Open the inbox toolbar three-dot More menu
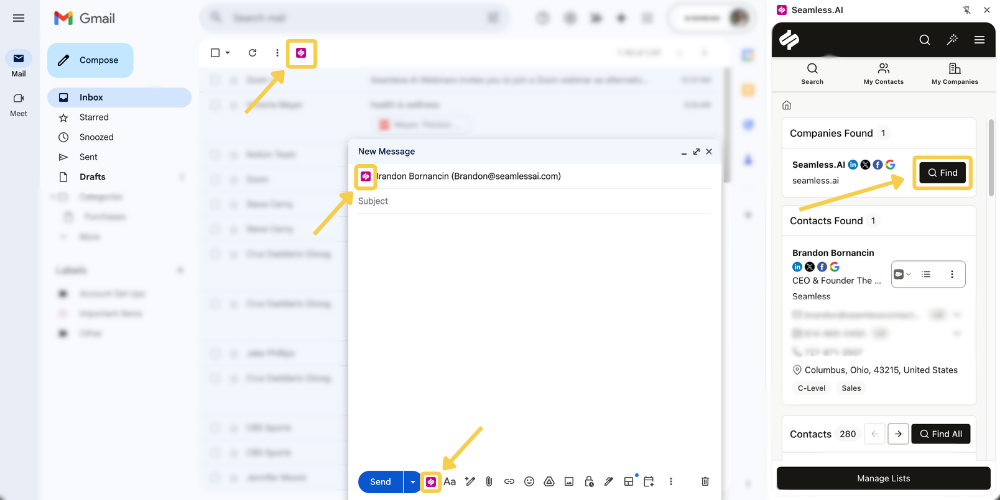The width and height of the screenshot is (1000, 500). pos(277,53)
